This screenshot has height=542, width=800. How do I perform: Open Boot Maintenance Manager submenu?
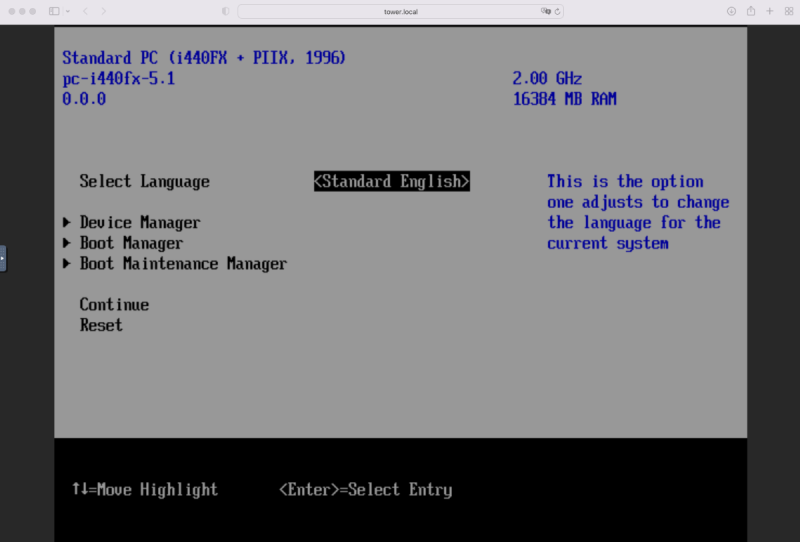pyautogui.click(x=183, y=264)
